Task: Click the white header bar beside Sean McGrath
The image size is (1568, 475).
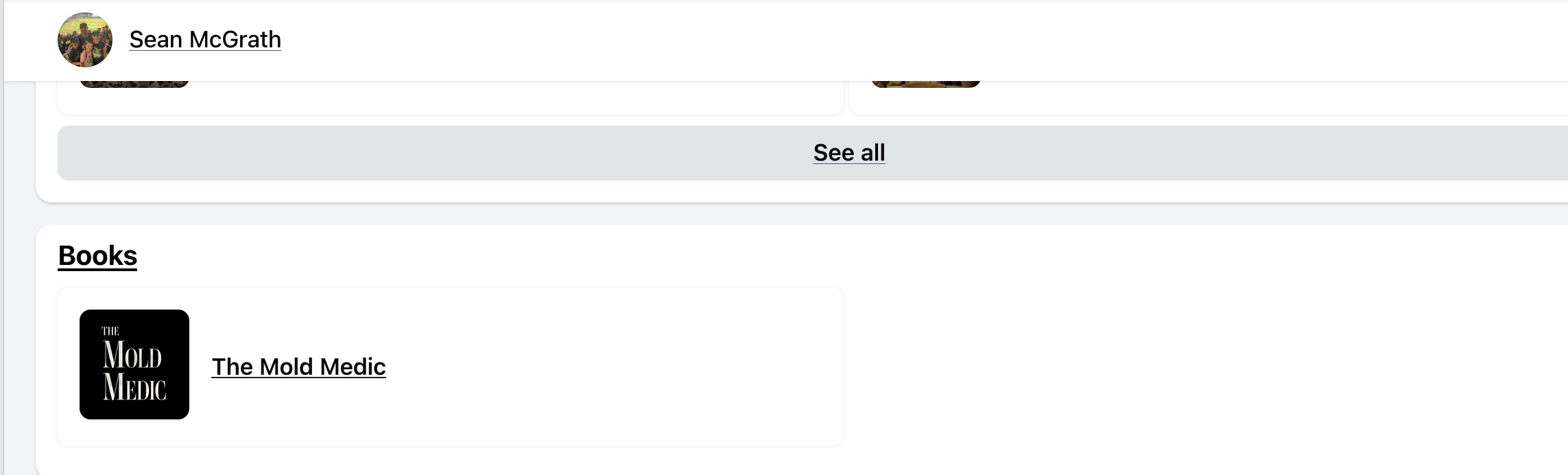Action: tap(823, 40)
